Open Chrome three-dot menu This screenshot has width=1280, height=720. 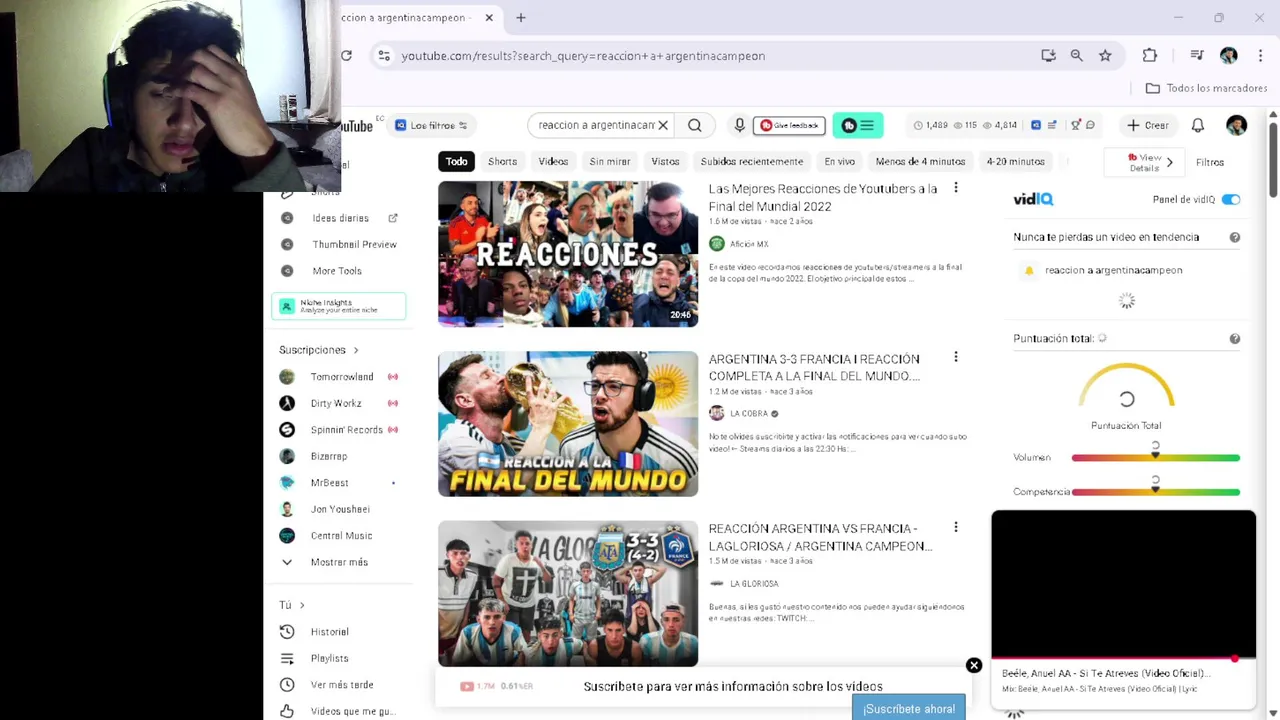(x=1260, y=56)
